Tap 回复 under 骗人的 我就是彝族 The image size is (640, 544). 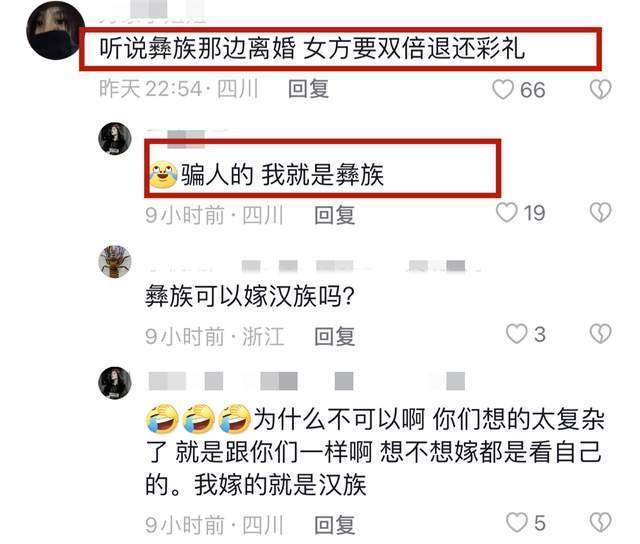[x=334, y=215]
